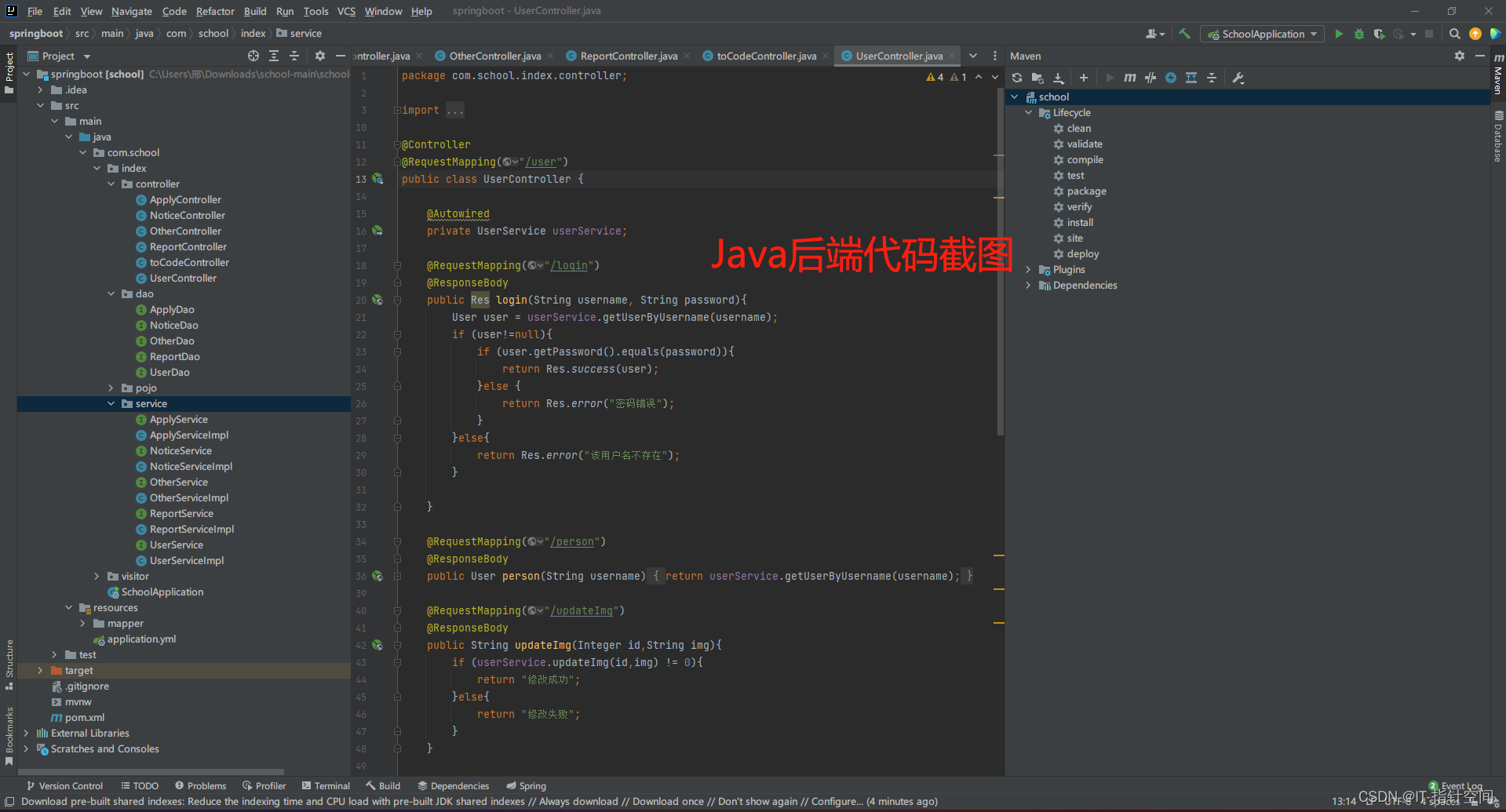The width and height of the screenshot is (1506, 812).
Task: Click the orange IDE update icon
Action: (x=1475, y=34)
